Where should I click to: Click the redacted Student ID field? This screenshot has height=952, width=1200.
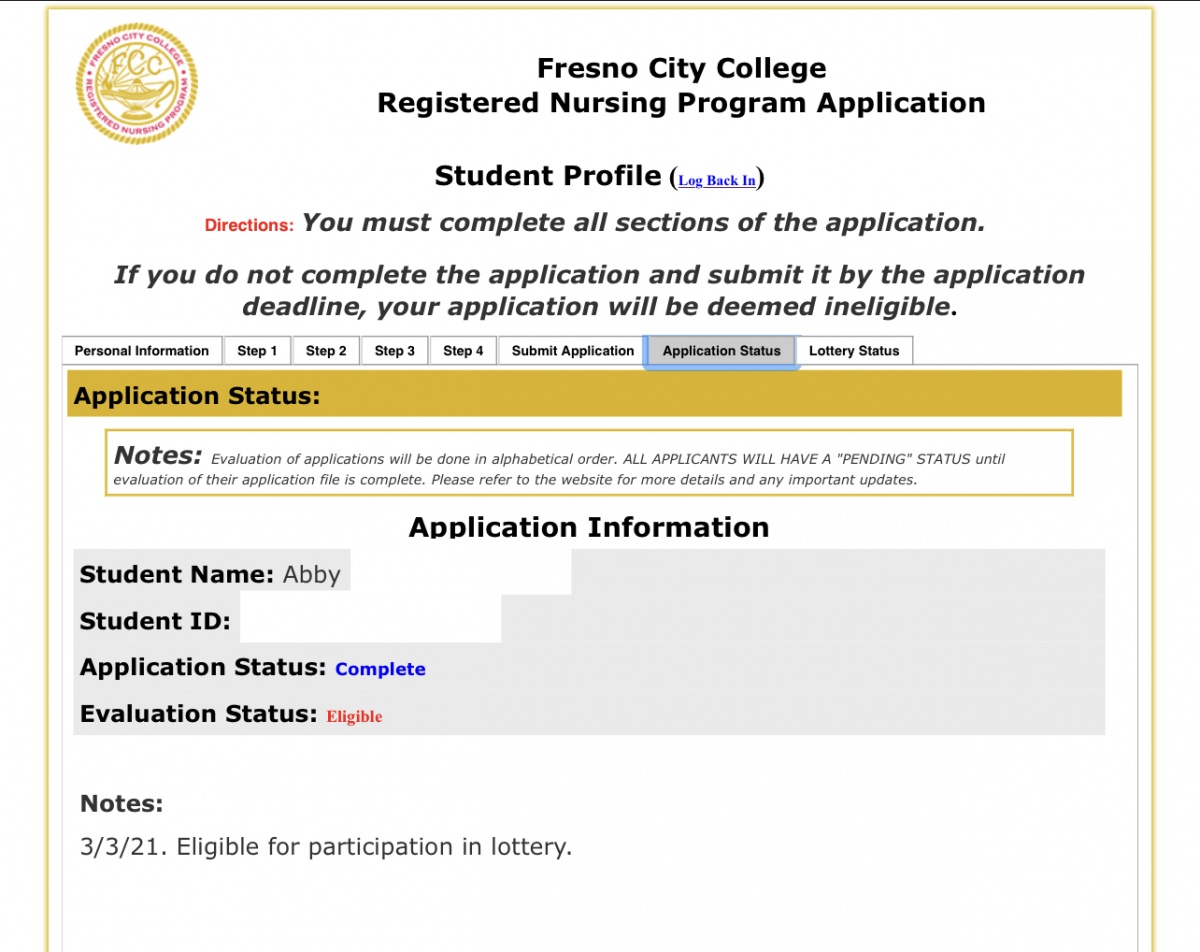click(370, 620)
